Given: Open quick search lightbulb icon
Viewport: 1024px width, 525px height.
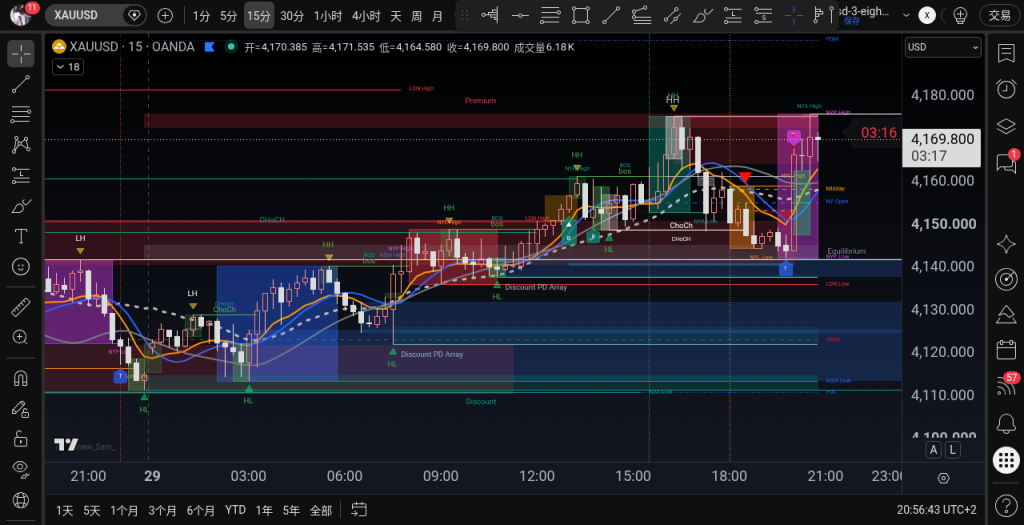Looking at the screenshot, I should (960, 16).
